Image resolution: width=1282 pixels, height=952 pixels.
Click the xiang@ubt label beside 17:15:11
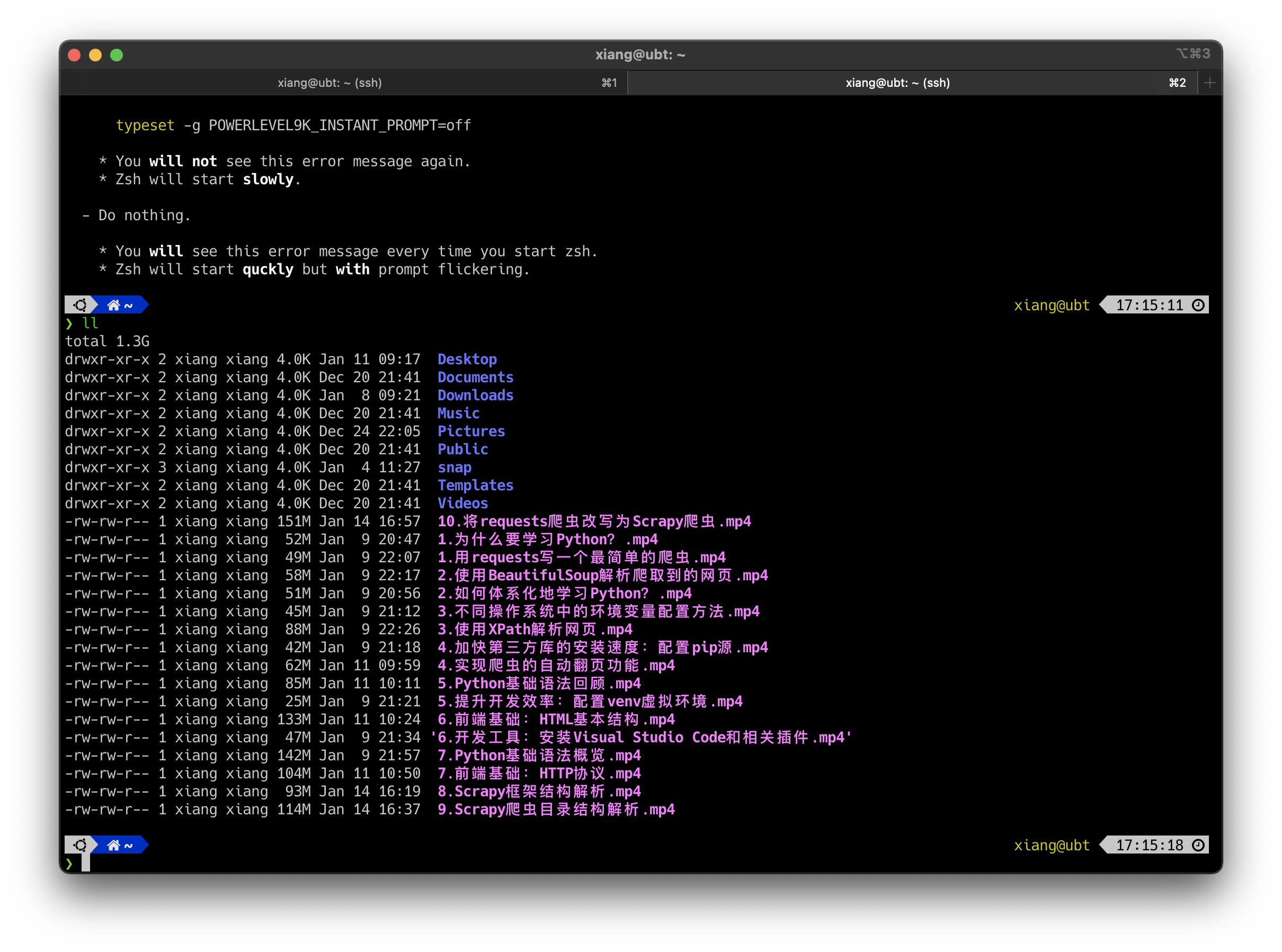coord(1052,305)
